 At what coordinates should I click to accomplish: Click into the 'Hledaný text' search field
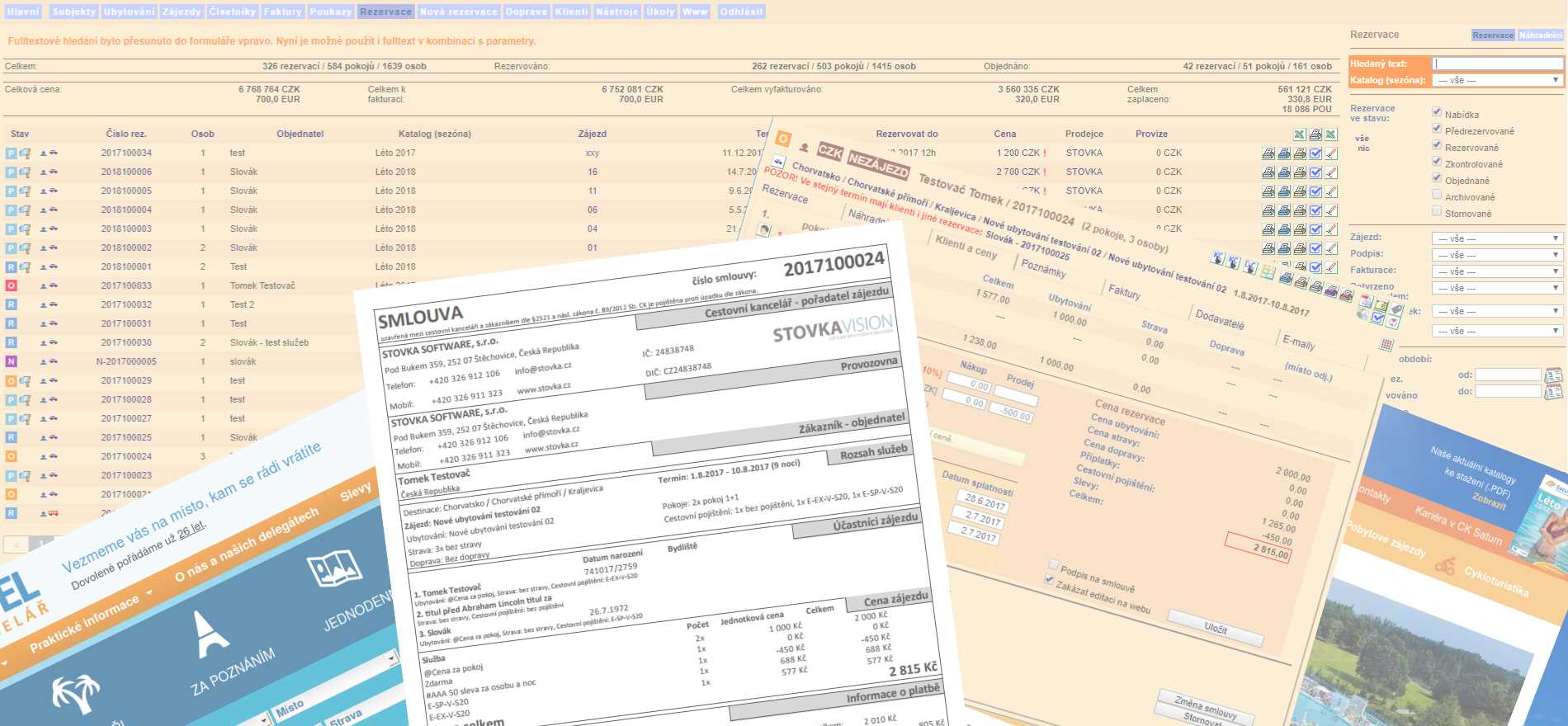coord(1497,64)
